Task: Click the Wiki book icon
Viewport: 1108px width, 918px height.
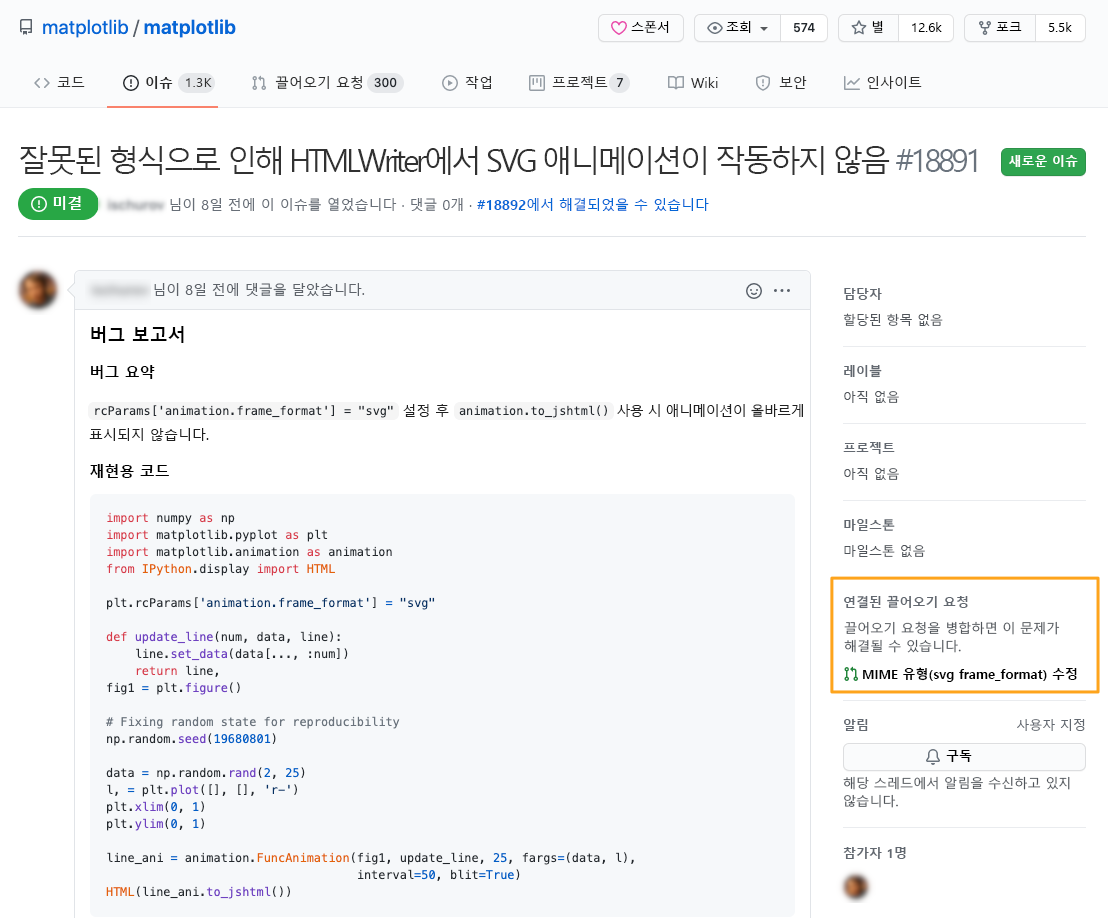Action: [676, 83]
